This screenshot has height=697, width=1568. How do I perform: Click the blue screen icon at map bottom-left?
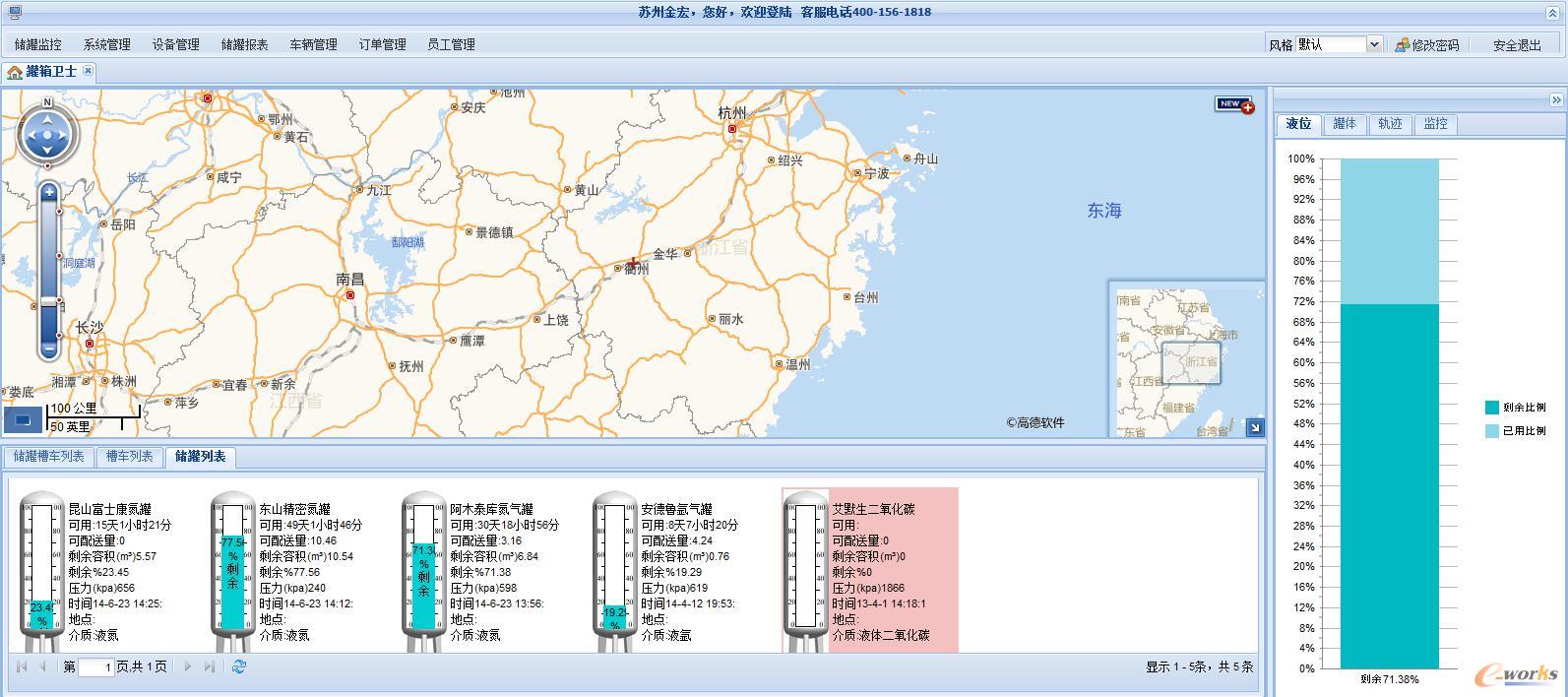coord(23,420)
